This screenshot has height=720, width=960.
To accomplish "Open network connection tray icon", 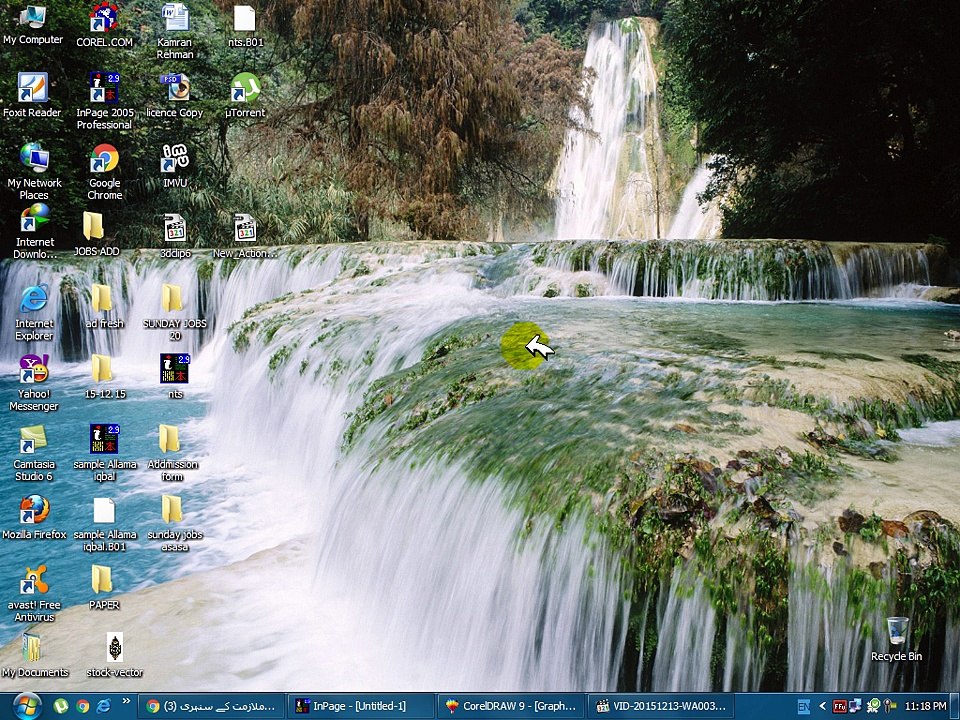I will [855, 707].
